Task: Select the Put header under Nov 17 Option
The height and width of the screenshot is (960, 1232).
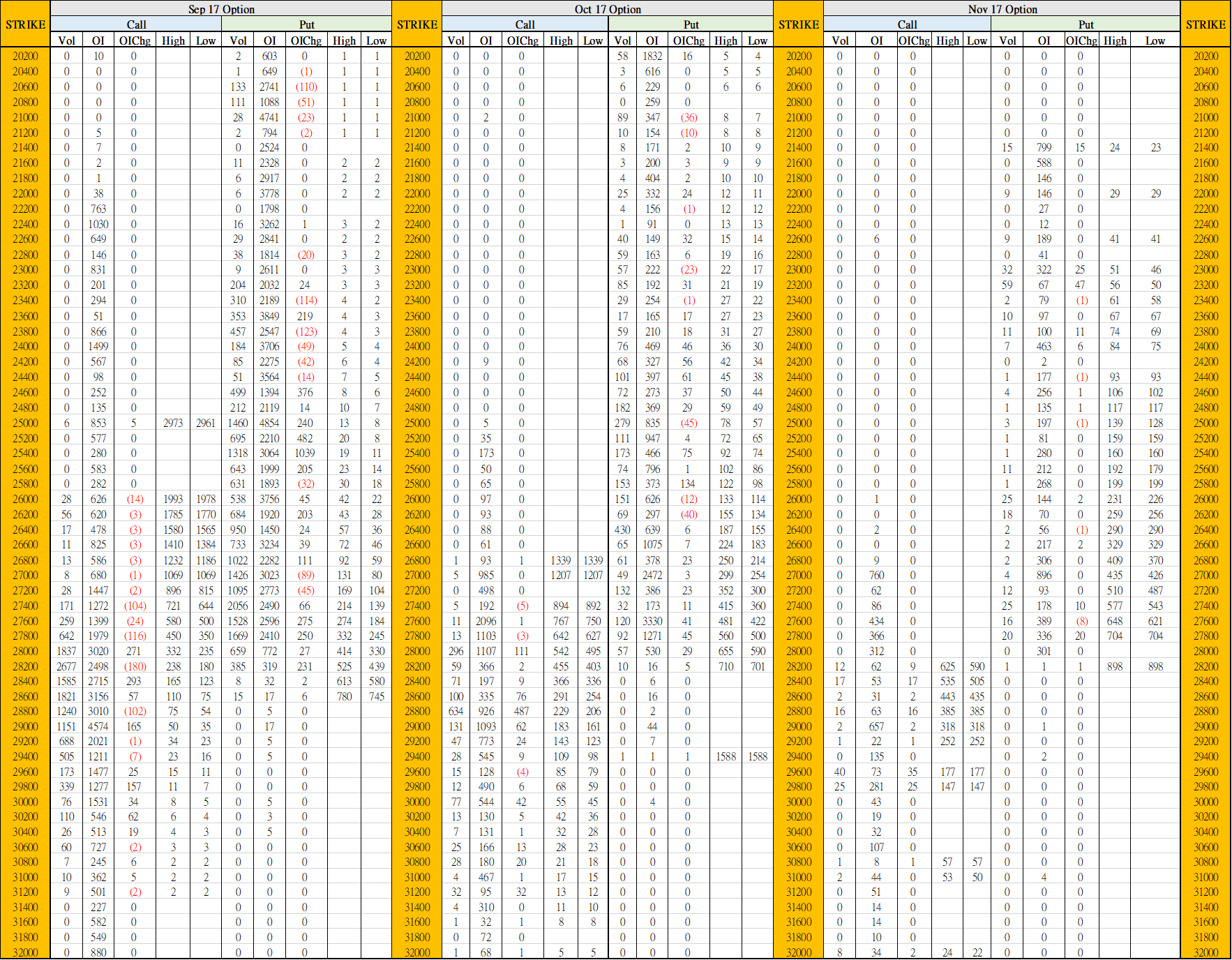Action: point(1085,24)
